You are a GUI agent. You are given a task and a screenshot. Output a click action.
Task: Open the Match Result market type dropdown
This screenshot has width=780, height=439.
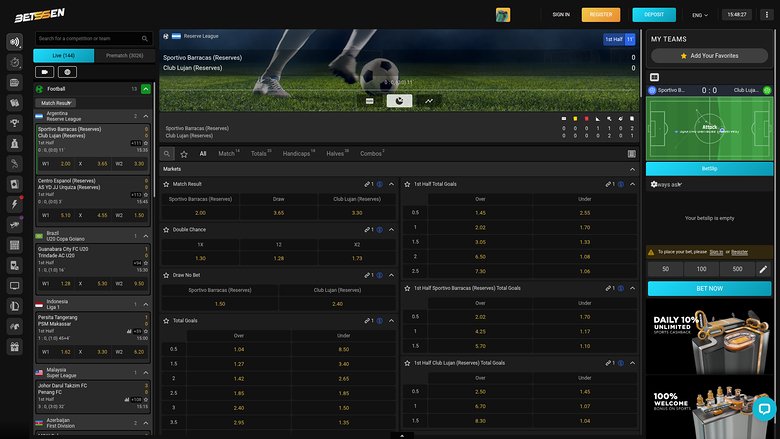coord(56,103)
